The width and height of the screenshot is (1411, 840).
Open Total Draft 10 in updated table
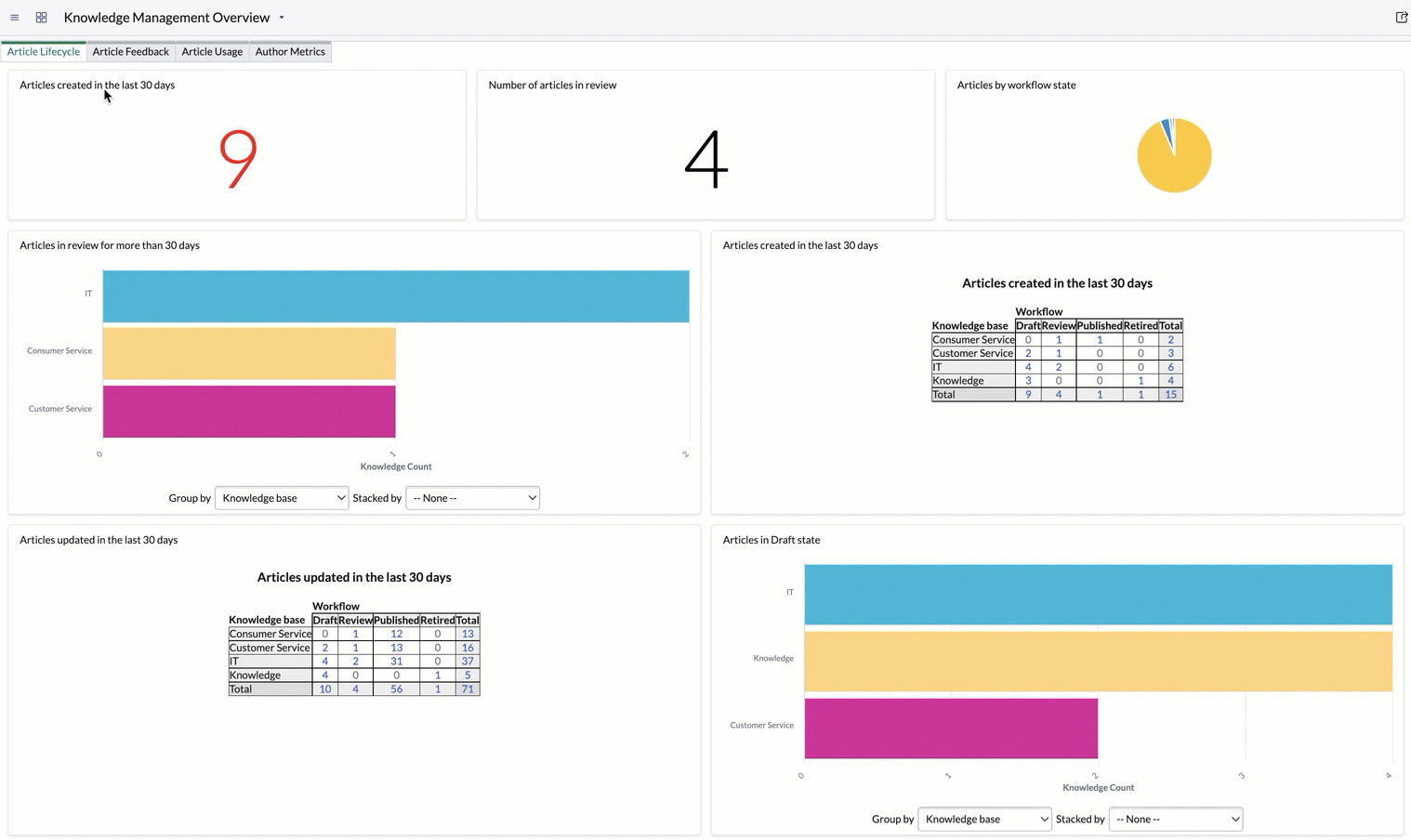pos(324,689)
